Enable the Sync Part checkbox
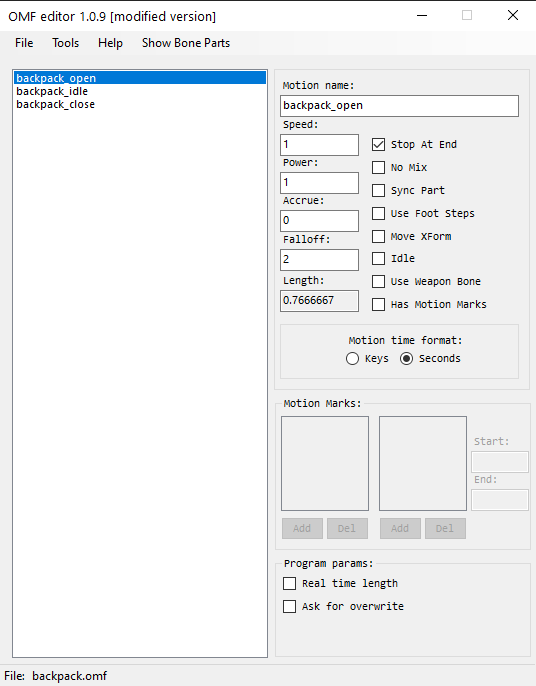This screenshot has height=686, width=536. pyautogui.click(x=378, y=190)
